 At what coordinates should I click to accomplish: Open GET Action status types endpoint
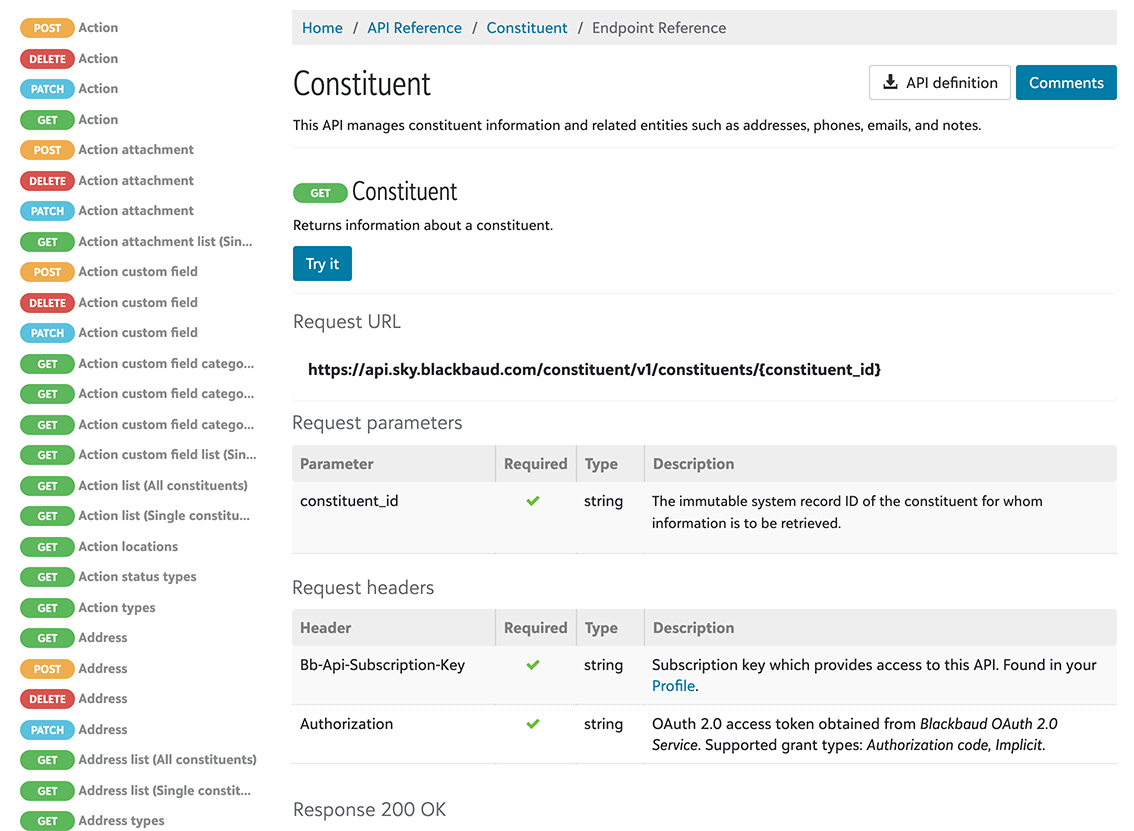click(x=137, y=577)
